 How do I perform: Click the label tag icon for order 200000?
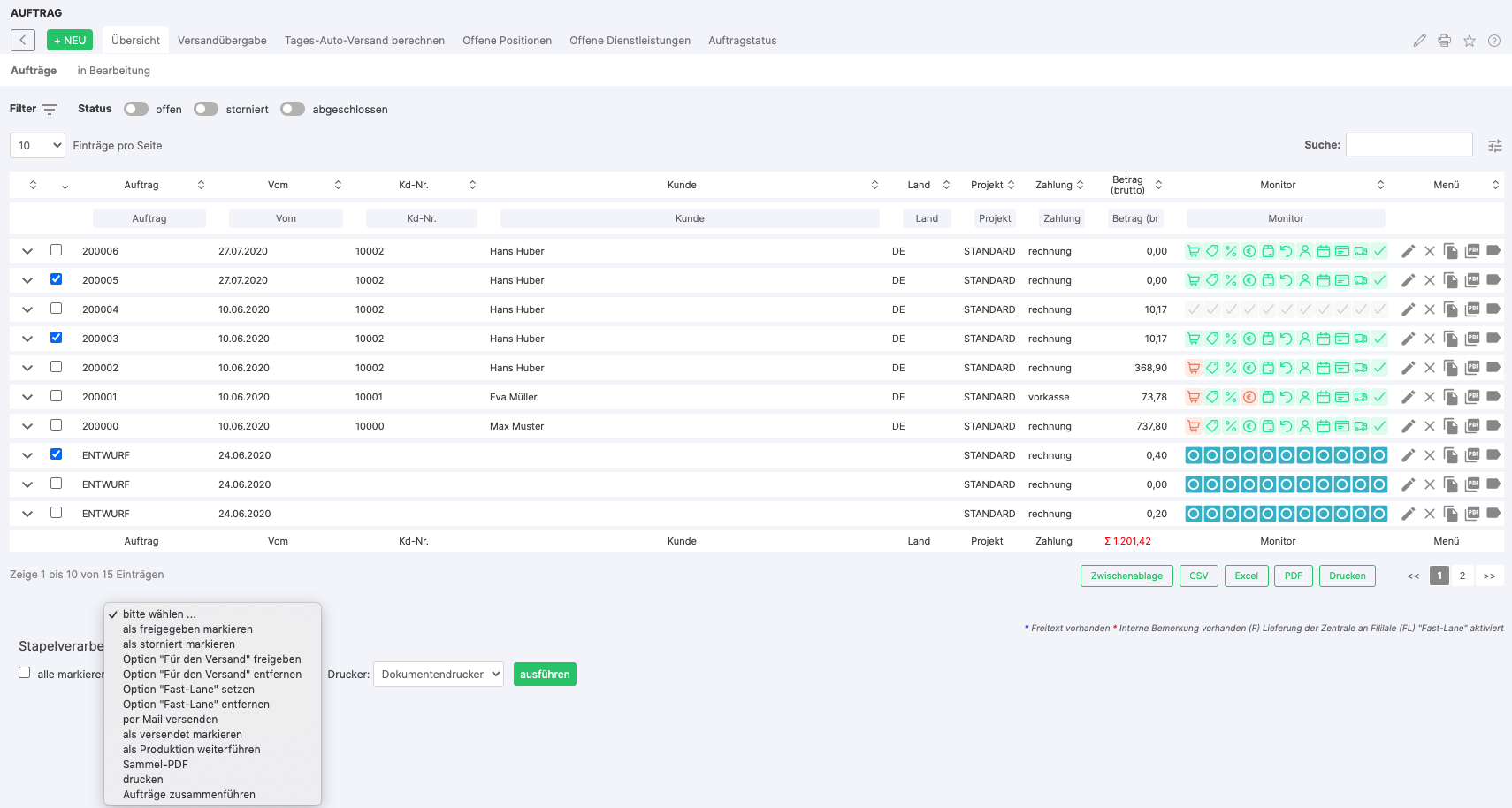point(1493,426)
